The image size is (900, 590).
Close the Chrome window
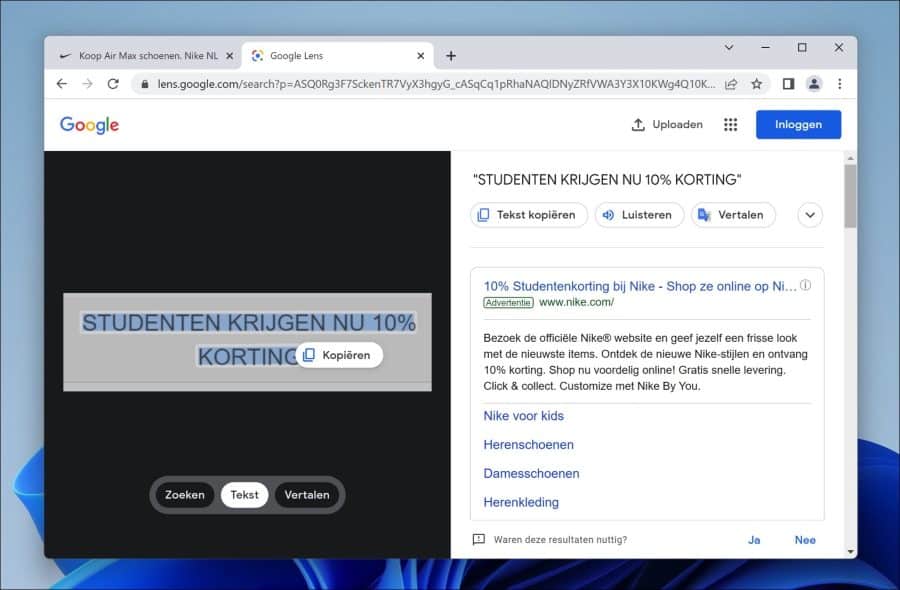[x=839, y=48]
